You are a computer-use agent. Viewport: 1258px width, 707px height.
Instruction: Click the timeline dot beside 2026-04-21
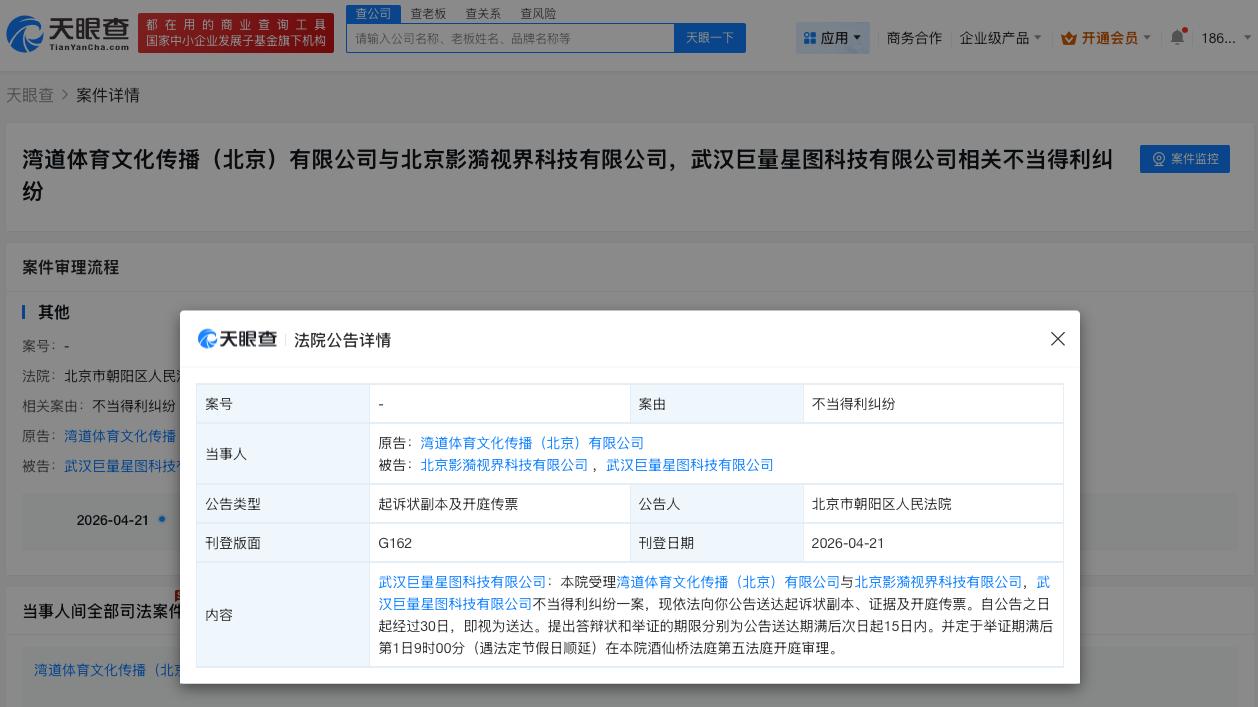[160, 520]
